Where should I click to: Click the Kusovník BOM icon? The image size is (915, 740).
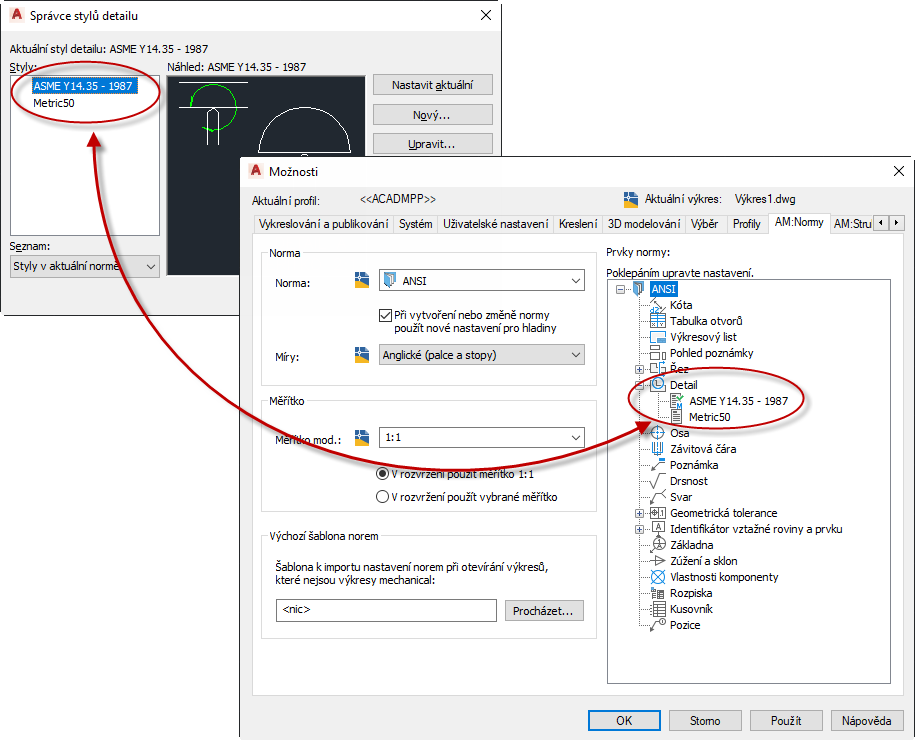pyautogui.click(x=658, y=609)
